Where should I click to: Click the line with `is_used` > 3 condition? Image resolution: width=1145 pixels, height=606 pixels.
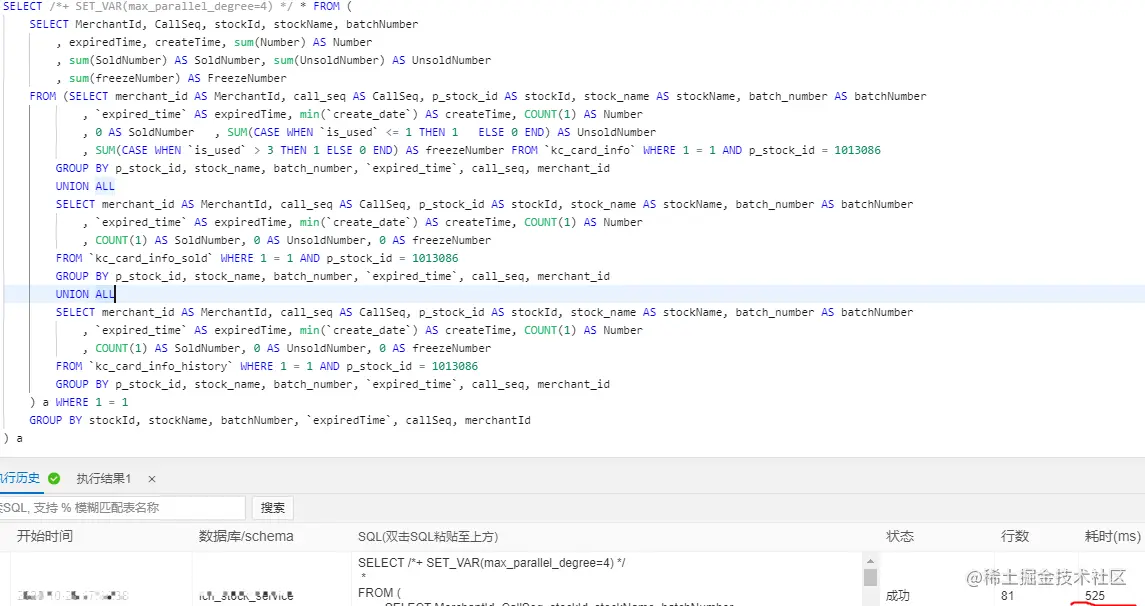tap(481, 150)
